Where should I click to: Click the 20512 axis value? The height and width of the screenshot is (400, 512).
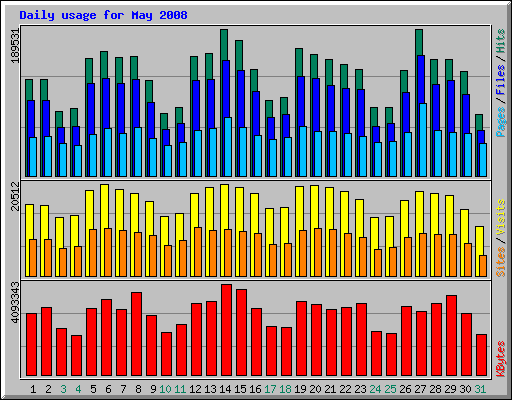tap(15, 196)
